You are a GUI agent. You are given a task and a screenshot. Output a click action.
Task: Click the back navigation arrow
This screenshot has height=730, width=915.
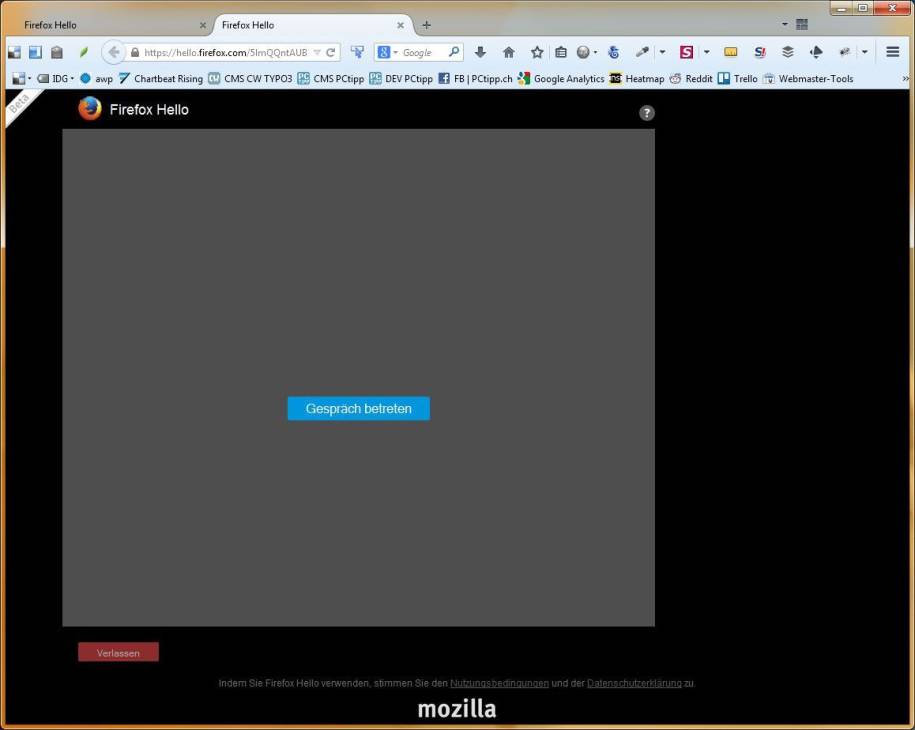114,53
